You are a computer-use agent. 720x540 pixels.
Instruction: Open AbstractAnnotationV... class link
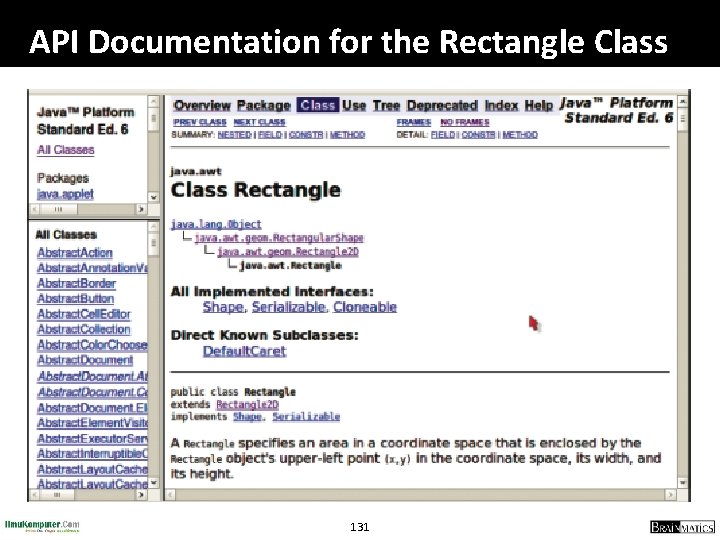point(92,268)
